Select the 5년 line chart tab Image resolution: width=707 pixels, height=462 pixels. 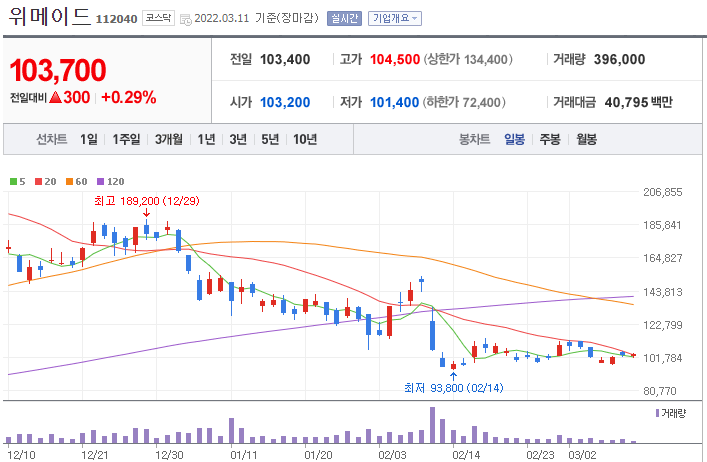270,139
